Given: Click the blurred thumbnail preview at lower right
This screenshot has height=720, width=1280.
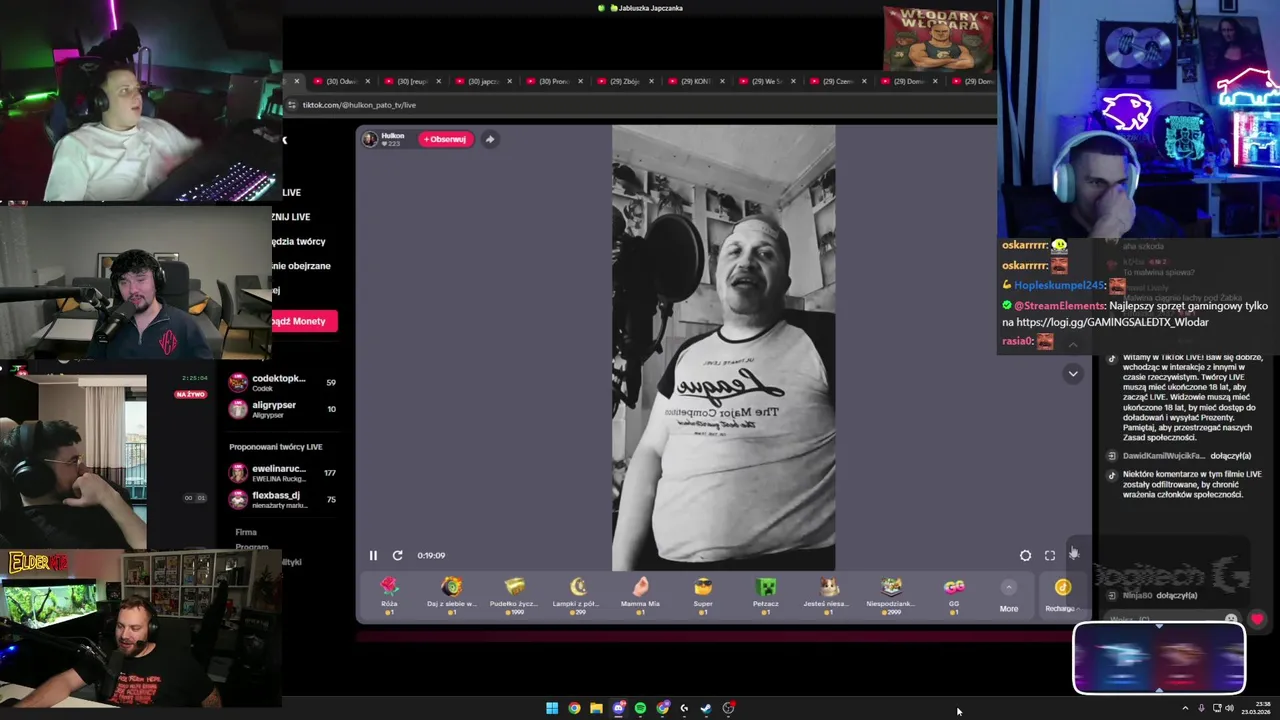Looking at the screenshot, I should 1159,657.
